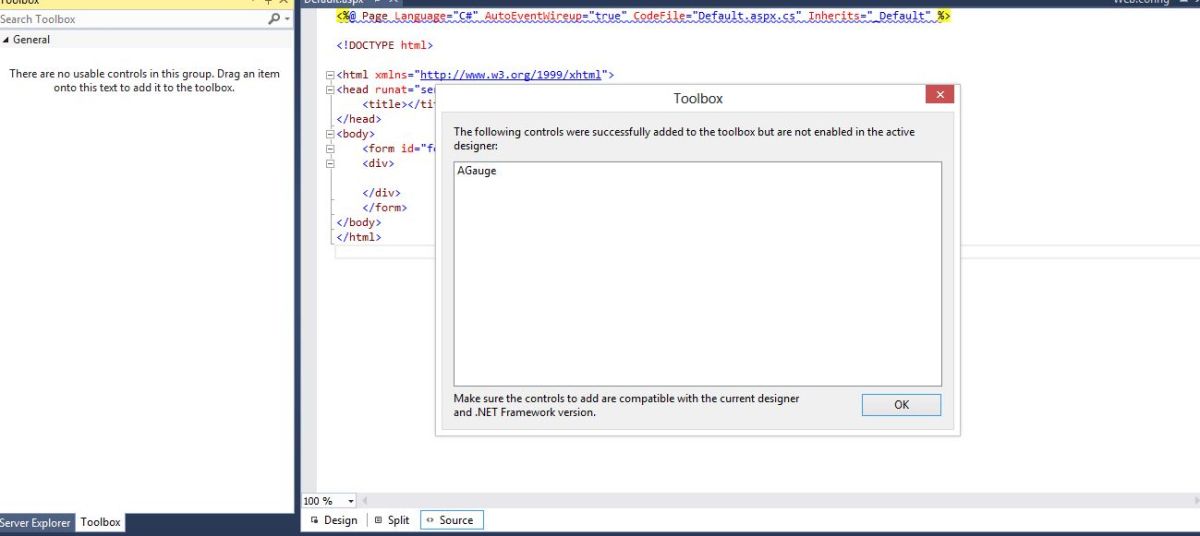This screenshot has width=1200, height=536.
Task: Click the closing </div> tag in the code
Action: (381, 193)
